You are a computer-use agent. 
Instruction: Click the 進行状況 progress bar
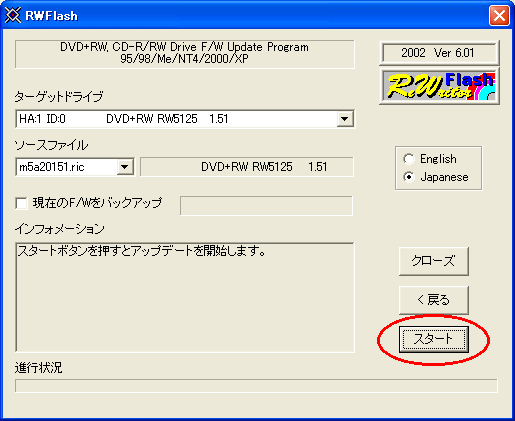(256, 386)
